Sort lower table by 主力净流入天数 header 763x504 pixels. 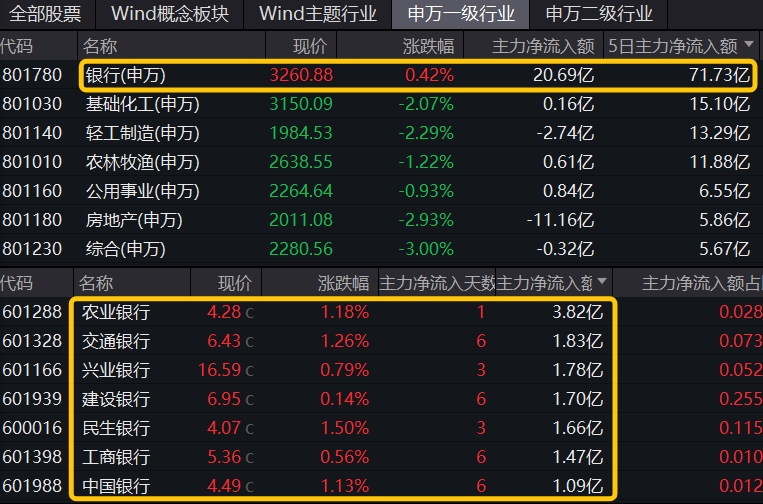pos(436,283)
